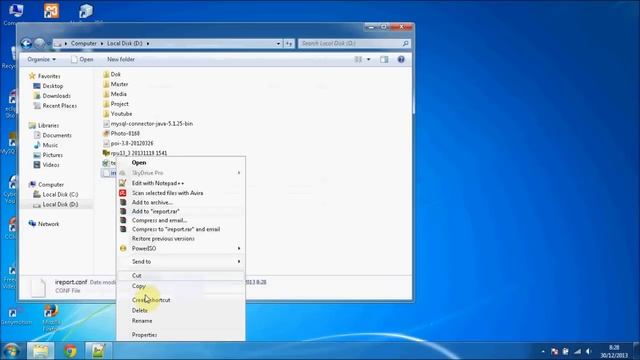
Task: Select the Media folder icon
Action: (106, 94)
